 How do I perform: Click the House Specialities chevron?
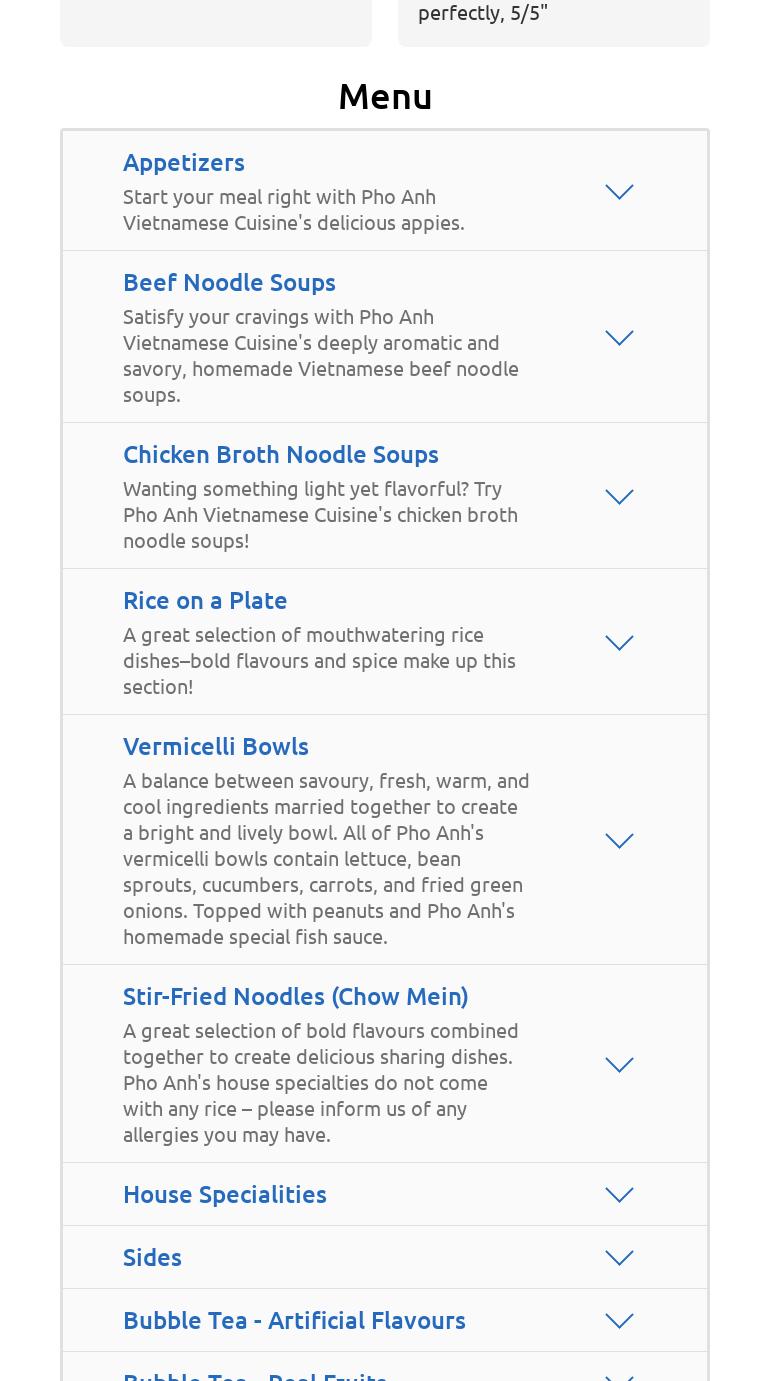point(619,1195)
